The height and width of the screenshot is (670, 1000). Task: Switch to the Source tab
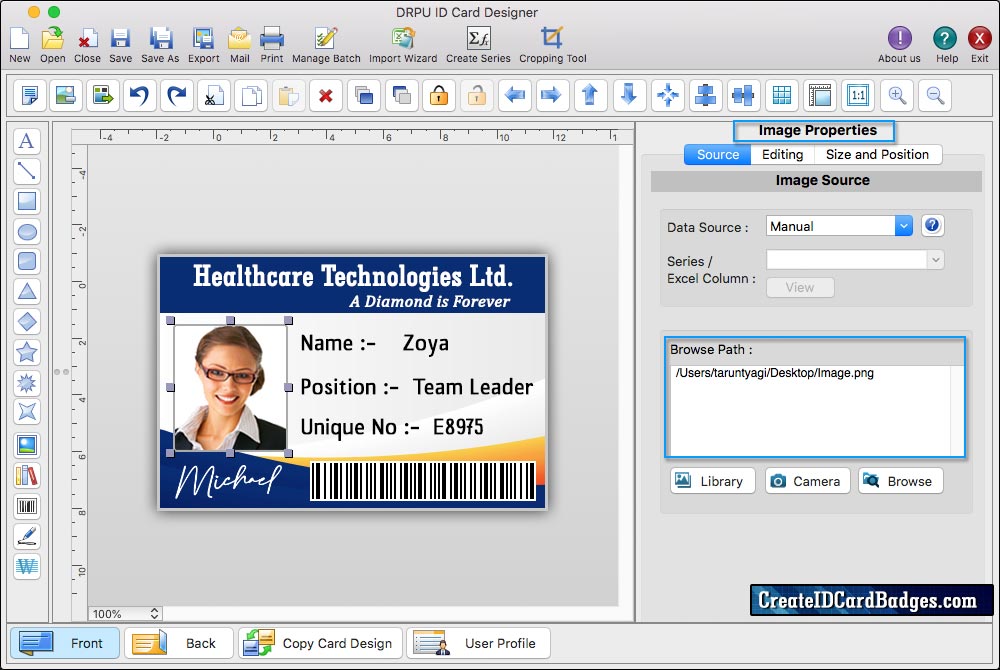[x=717, y=154]
